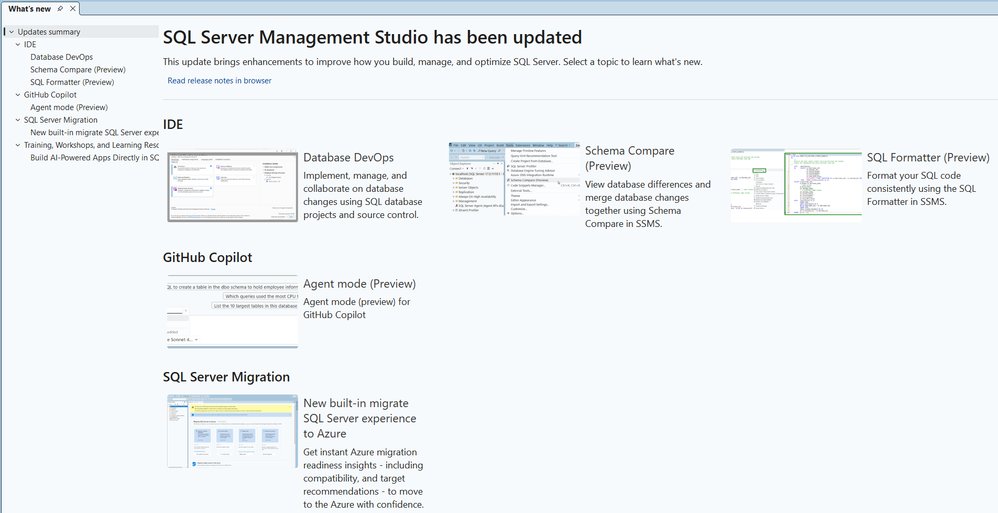998x513 pixels.
Task: Open Build AI-Powered Apps Directly tree entry
Action: pyautogui.click(x=94, y=158)
